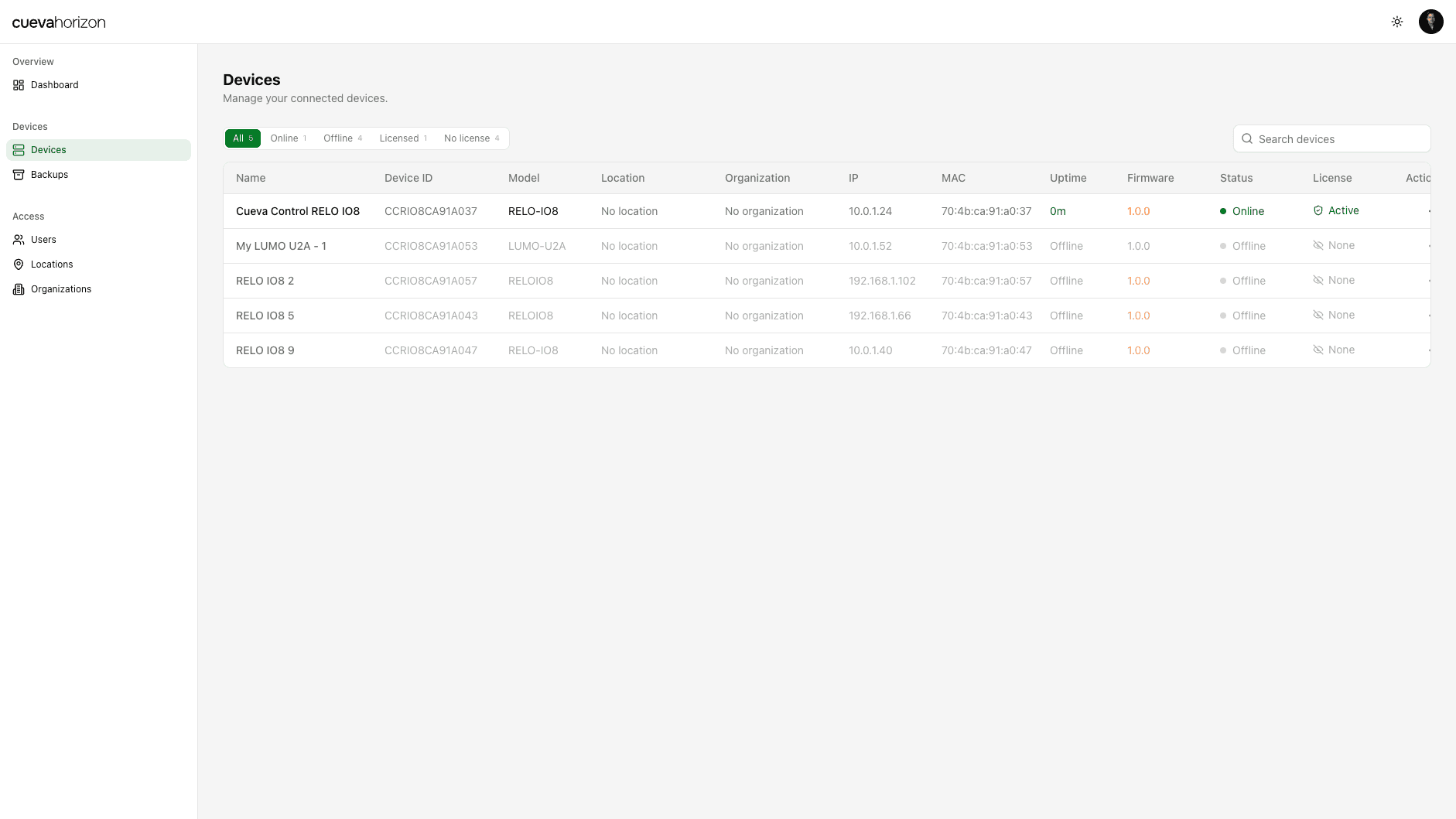Open Organizations page in sidebar
The height and width of the screenshot is (819, 1456).
click(98, 289)
